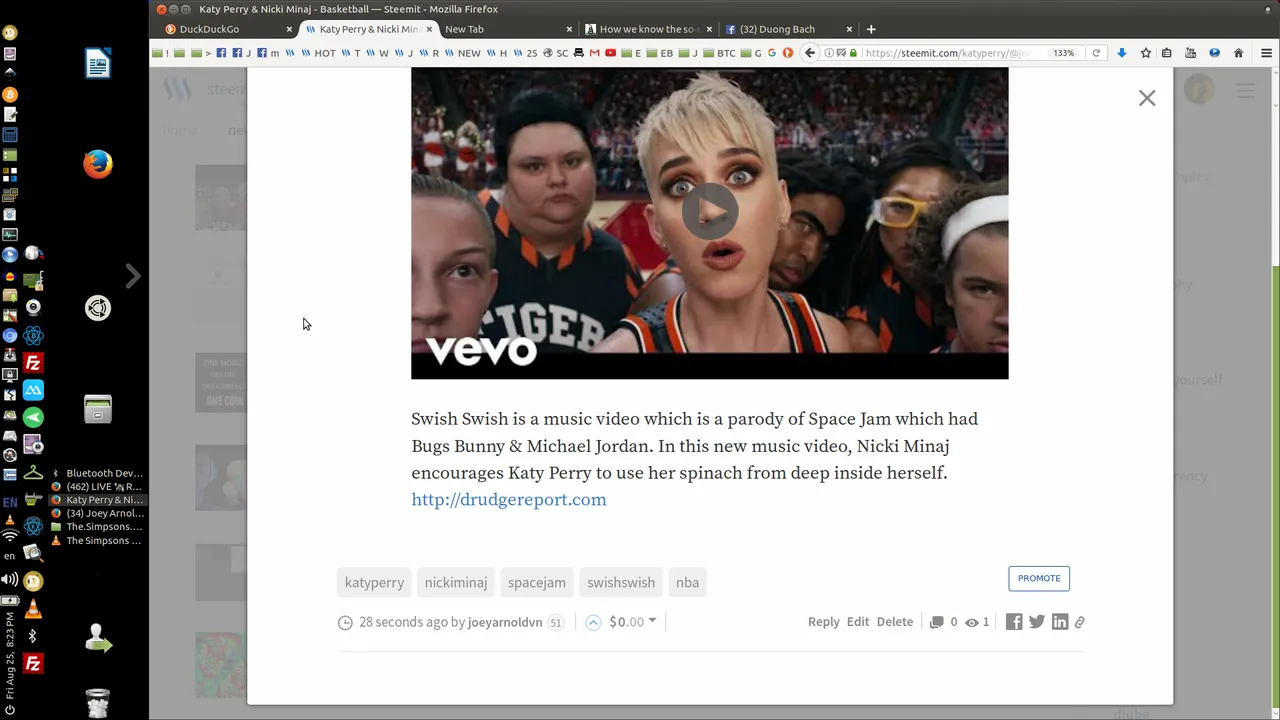Click the comments count icon
Viewport: 1280px width, 720px height.
[936, 622]
